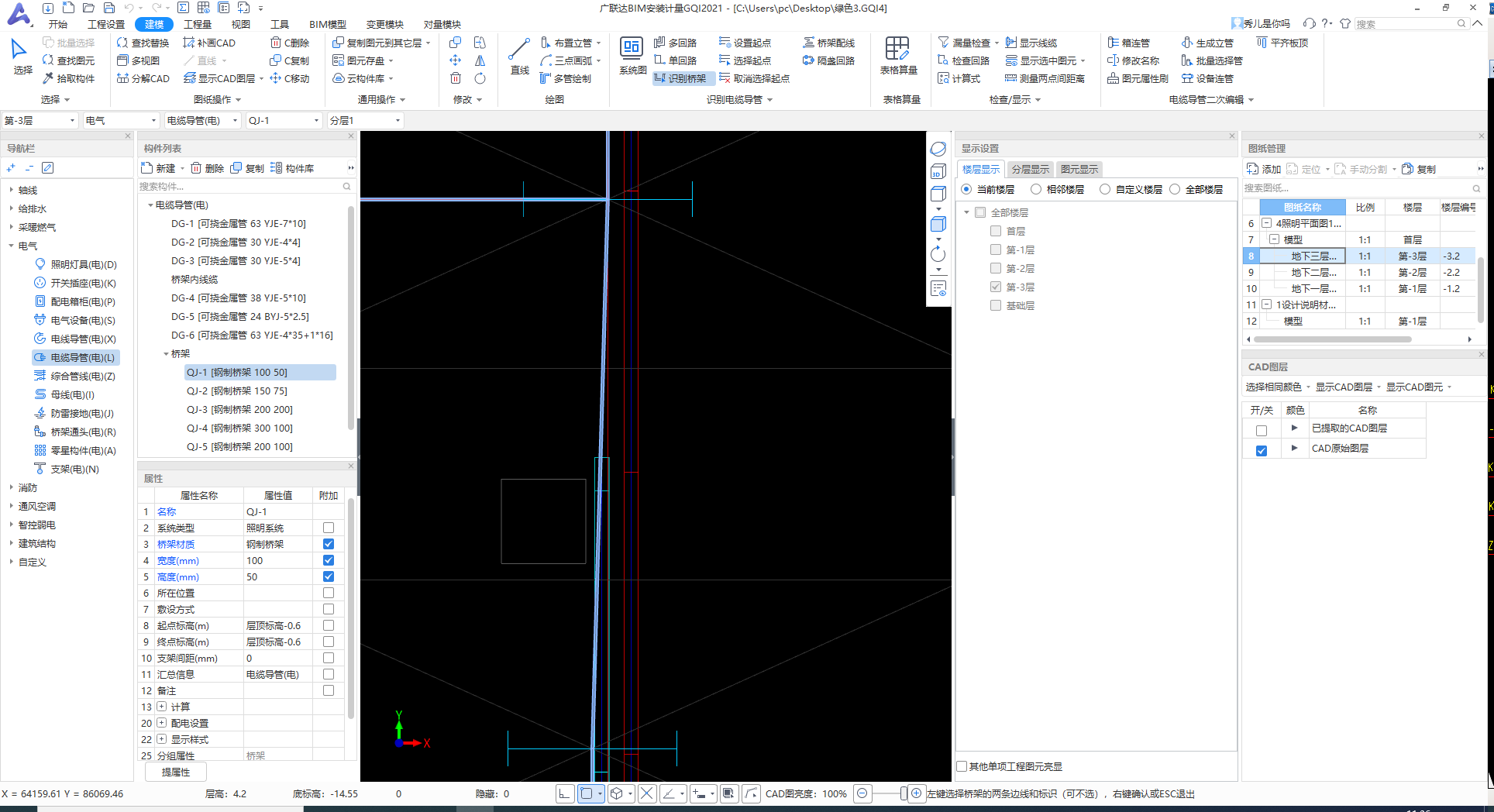This screenshot has width=1494, height=812.
Task: Open the BIM模型 ribbon tab
Action: pos(328,24)
